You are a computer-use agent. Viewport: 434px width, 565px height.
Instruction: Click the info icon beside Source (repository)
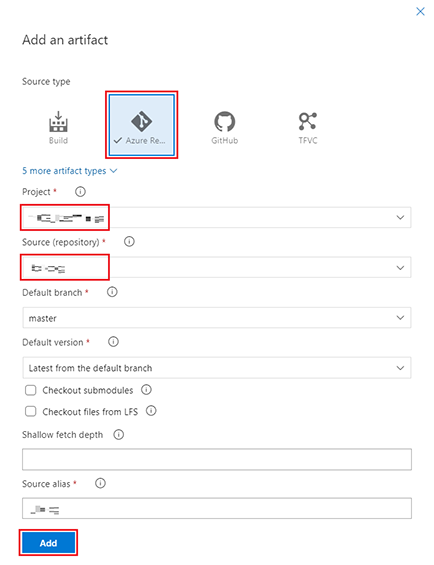pos(129,242)
